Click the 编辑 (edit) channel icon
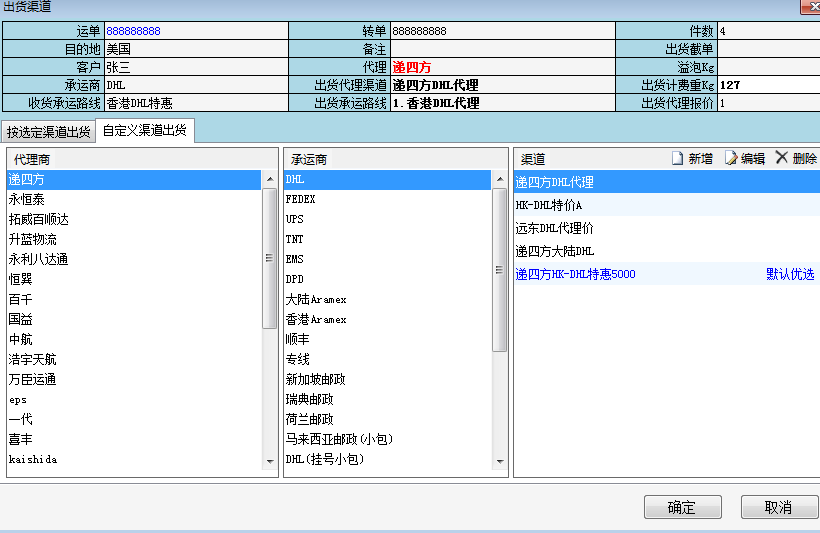Viewport: 820px width, 533px height. click(731, 158)
